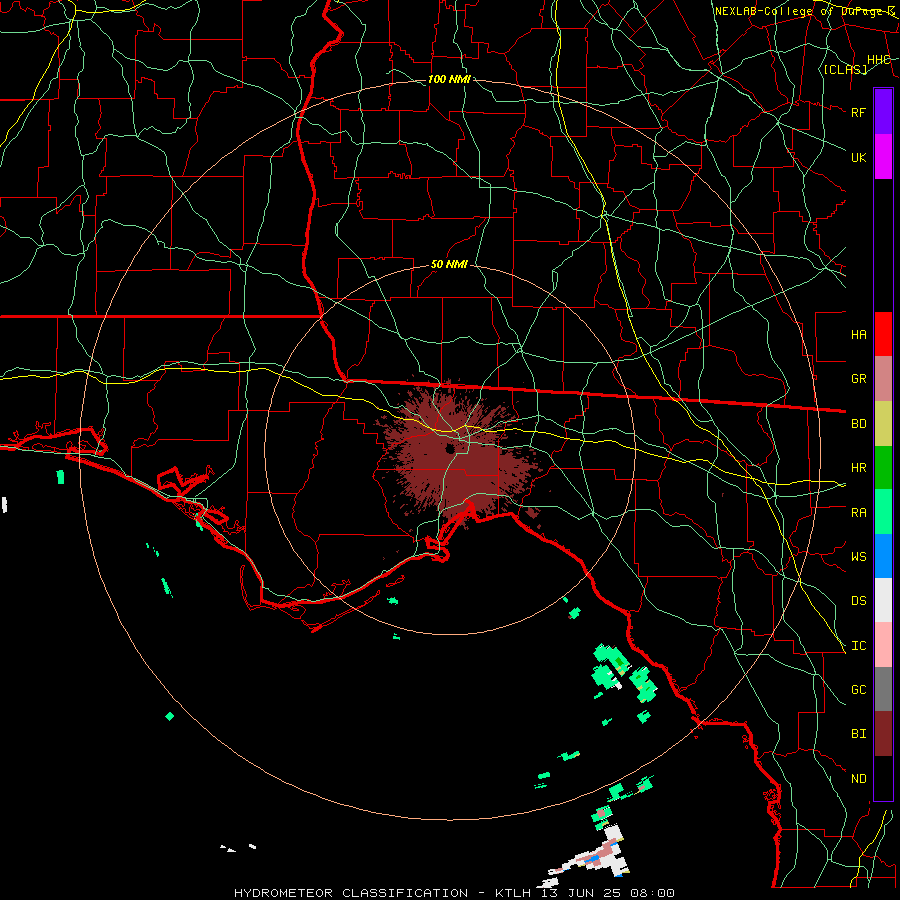Click the "BD" legend label
The image size is (900, 900).
click(x=859, y=424)
